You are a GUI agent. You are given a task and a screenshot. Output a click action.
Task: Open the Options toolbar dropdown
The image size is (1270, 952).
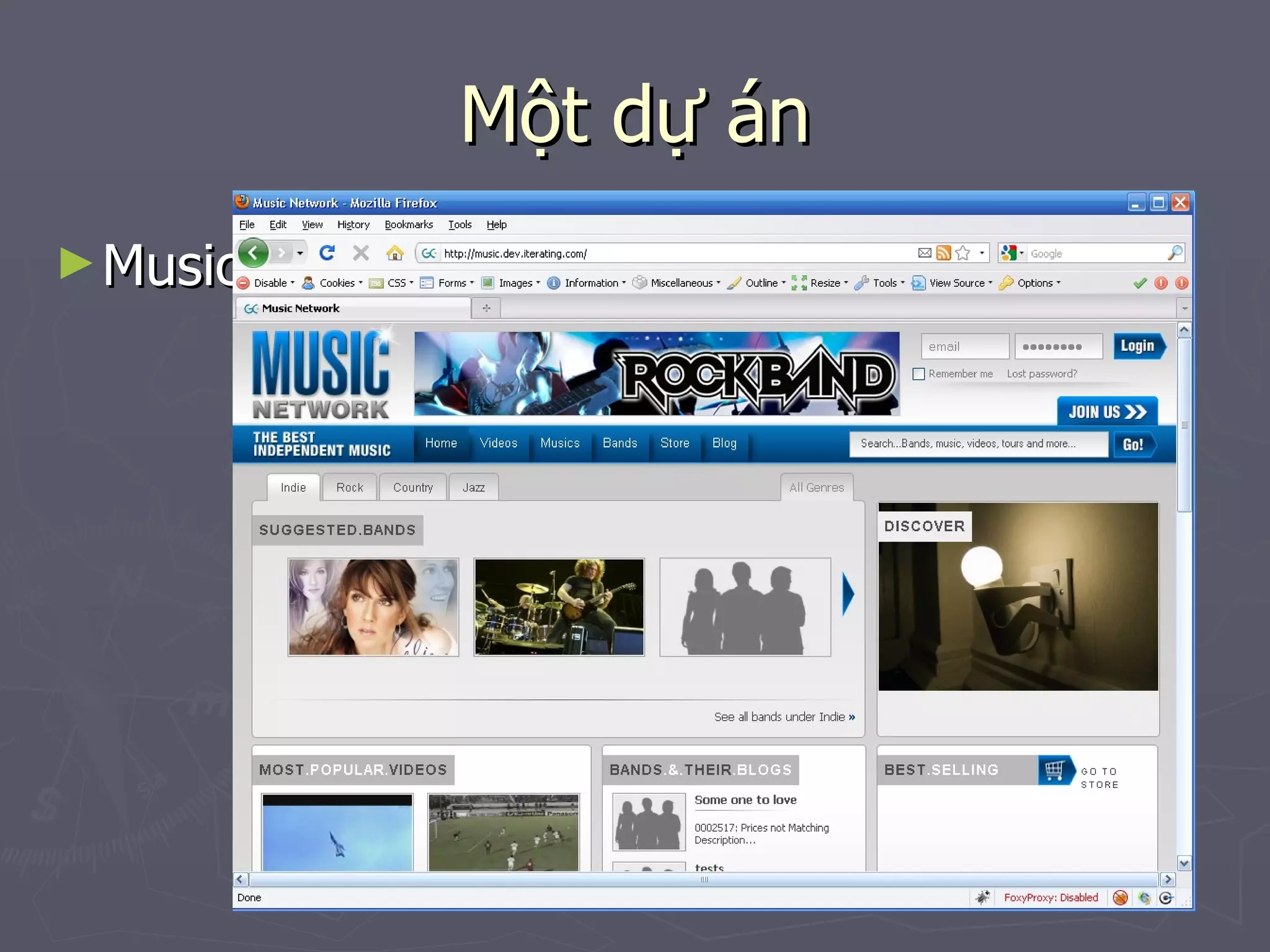tap(1030, 283)
